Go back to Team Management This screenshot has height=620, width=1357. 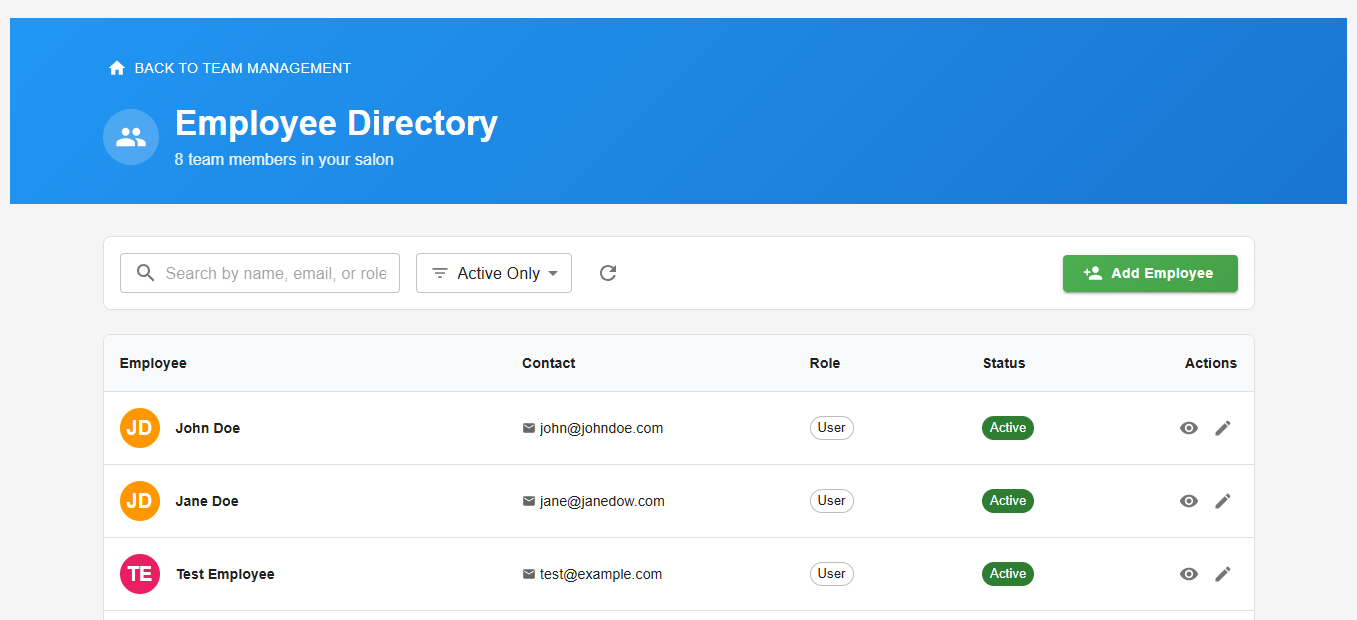point(230,68)
